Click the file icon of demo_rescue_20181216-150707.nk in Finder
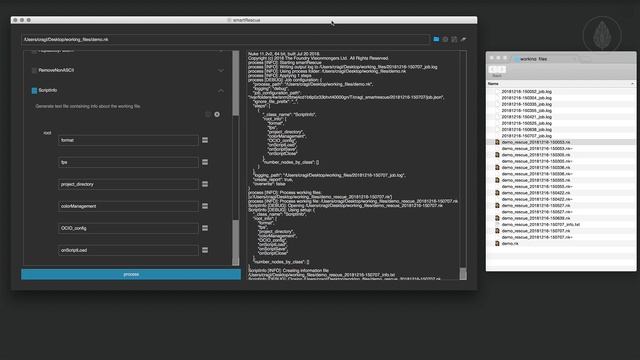The height and width of the screenshot is (360, 640). [x=497, y=231]
